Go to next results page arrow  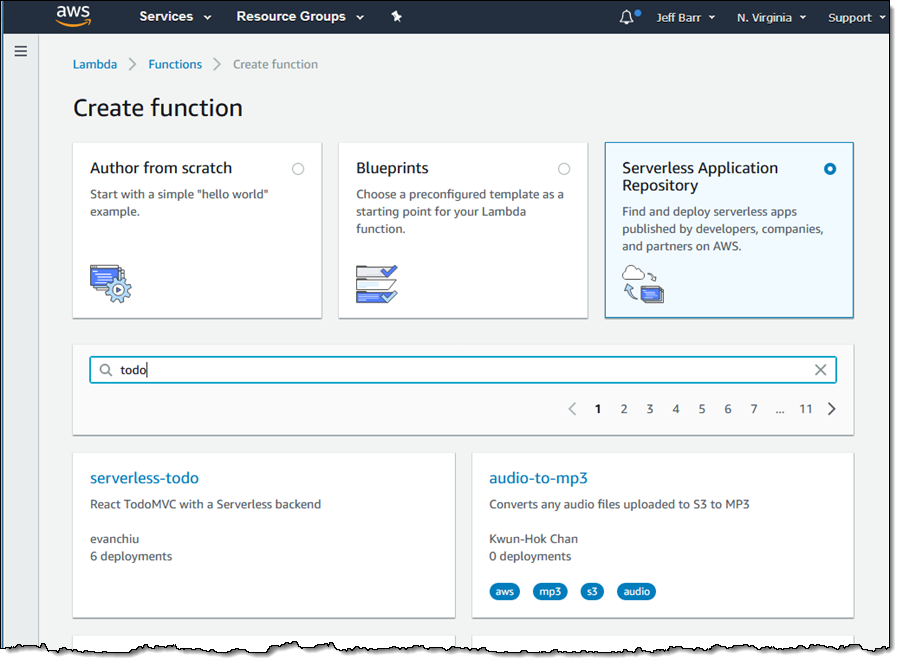tap(832, 409)
